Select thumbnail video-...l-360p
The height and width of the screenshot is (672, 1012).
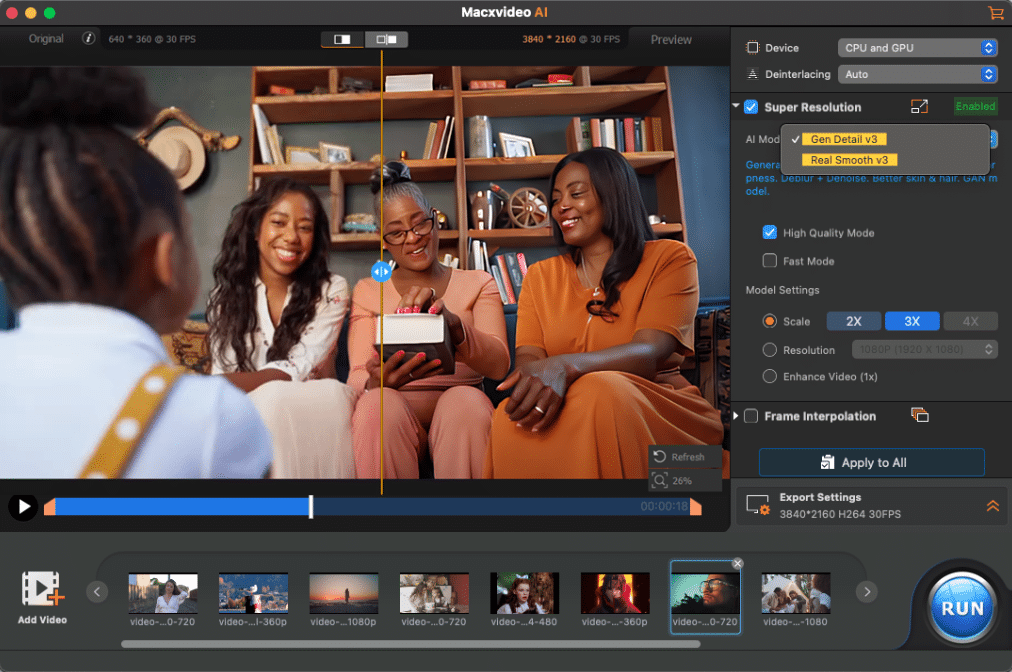coord(253,593)
